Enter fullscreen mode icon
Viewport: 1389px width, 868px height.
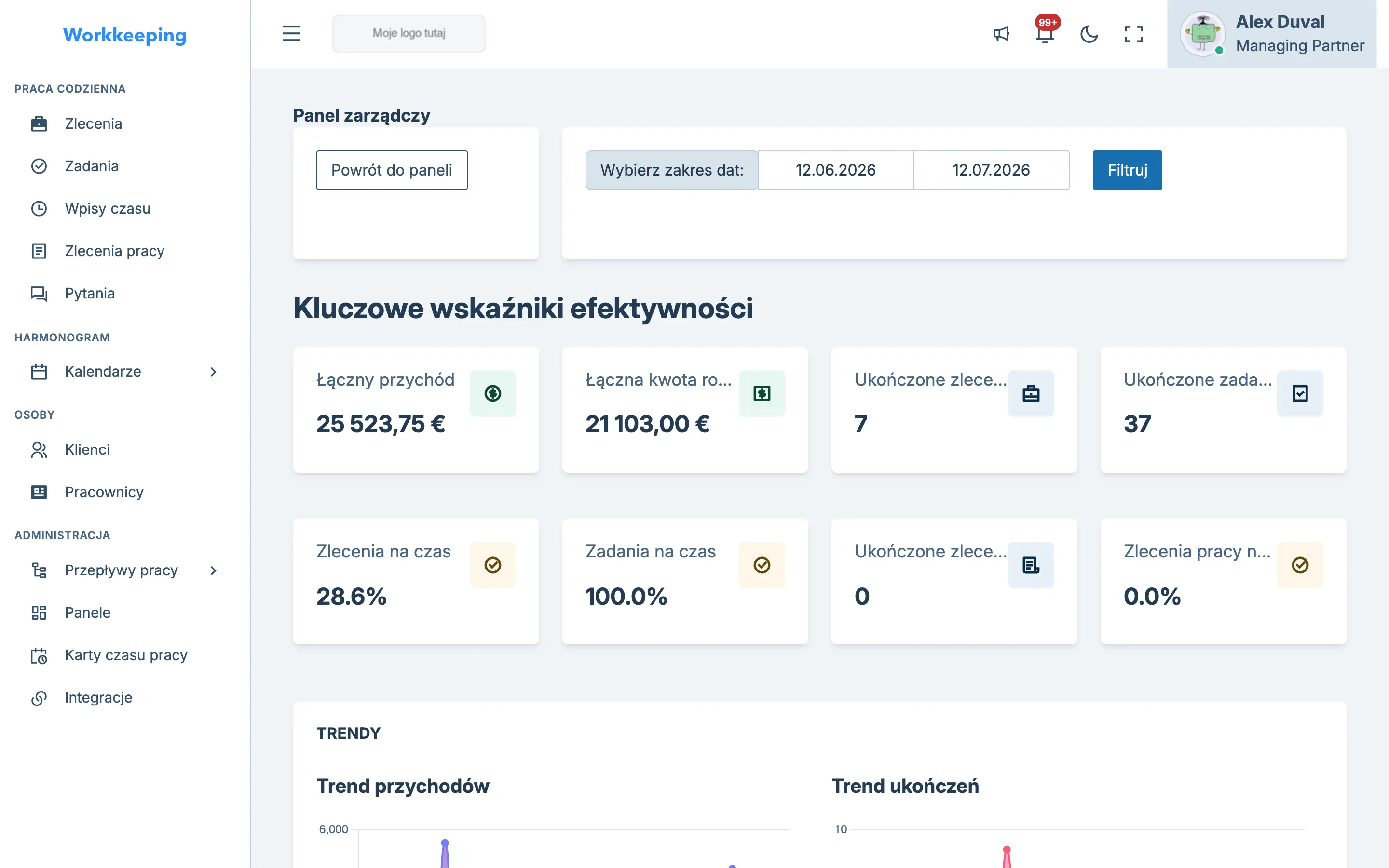(1133, 34)
